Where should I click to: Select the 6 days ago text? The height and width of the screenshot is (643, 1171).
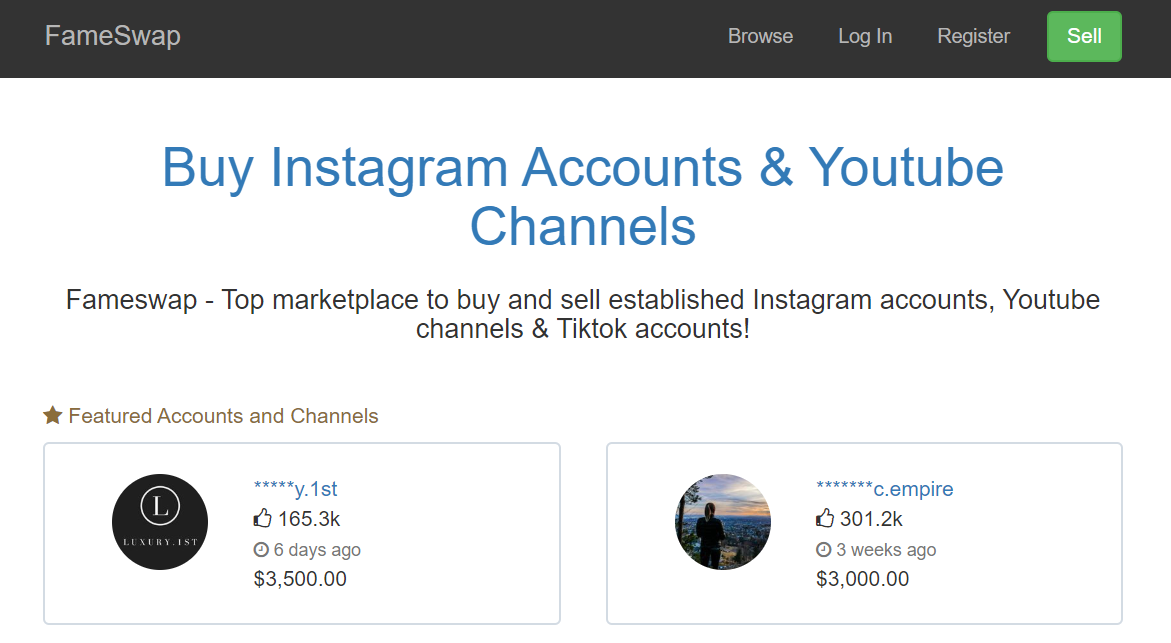point(317,550)
